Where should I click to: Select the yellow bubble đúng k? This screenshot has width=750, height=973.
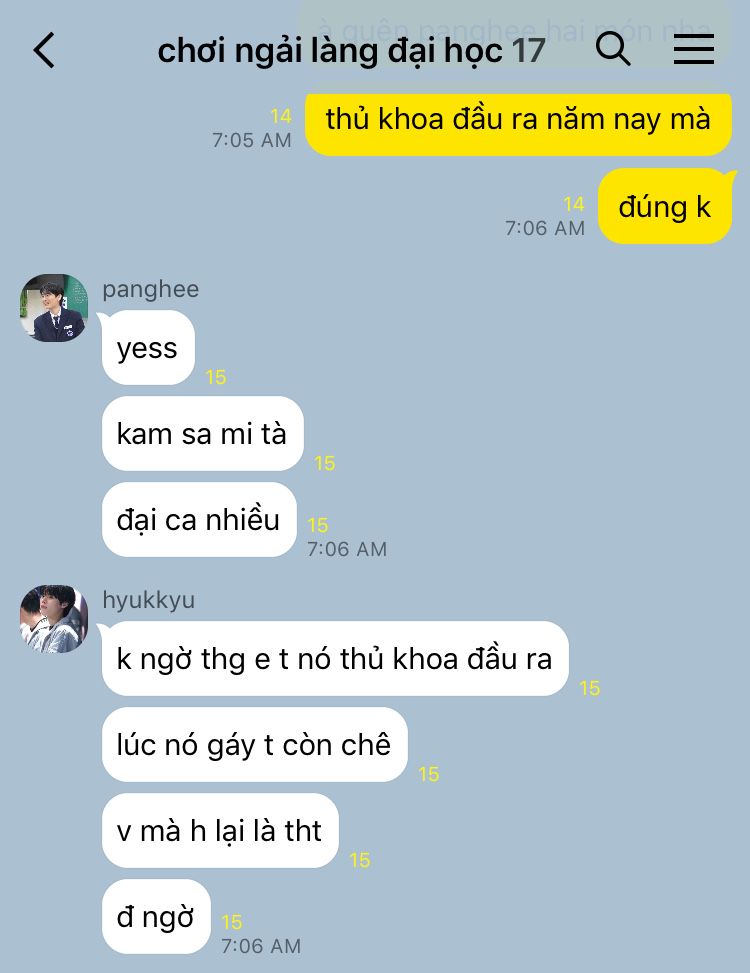[665, 207]
